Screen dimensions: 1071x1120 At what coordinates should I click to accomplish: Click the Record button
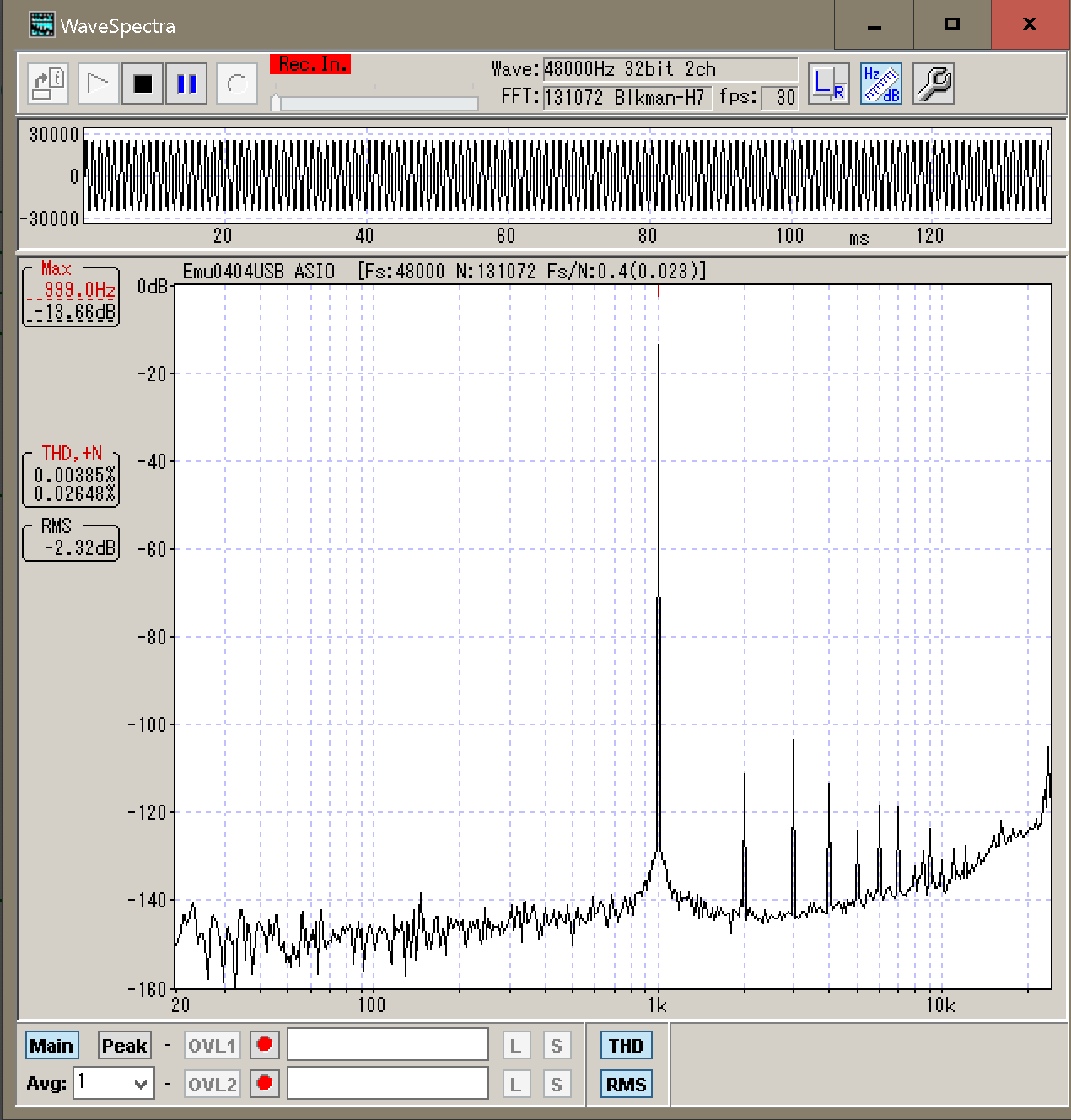[x=237, y=83]
